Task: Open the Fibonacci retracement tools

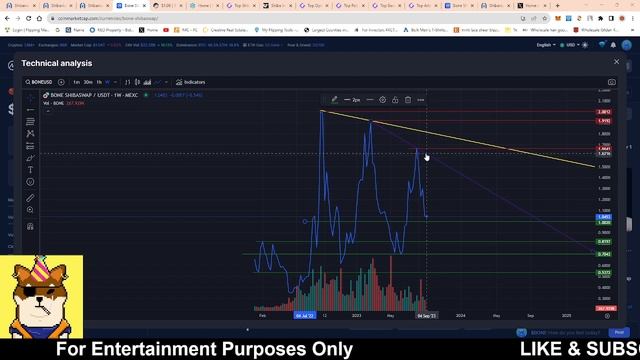Action: 30,122
